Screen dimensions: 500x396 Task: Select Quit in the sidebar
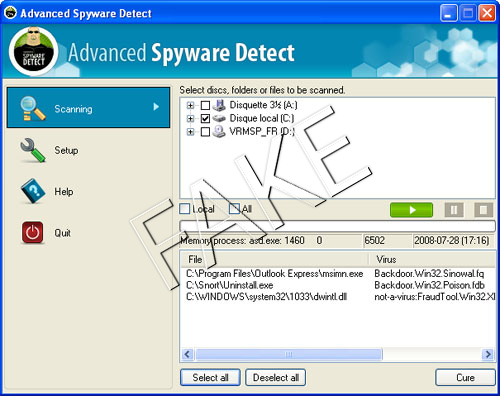(x=62, y=233)
